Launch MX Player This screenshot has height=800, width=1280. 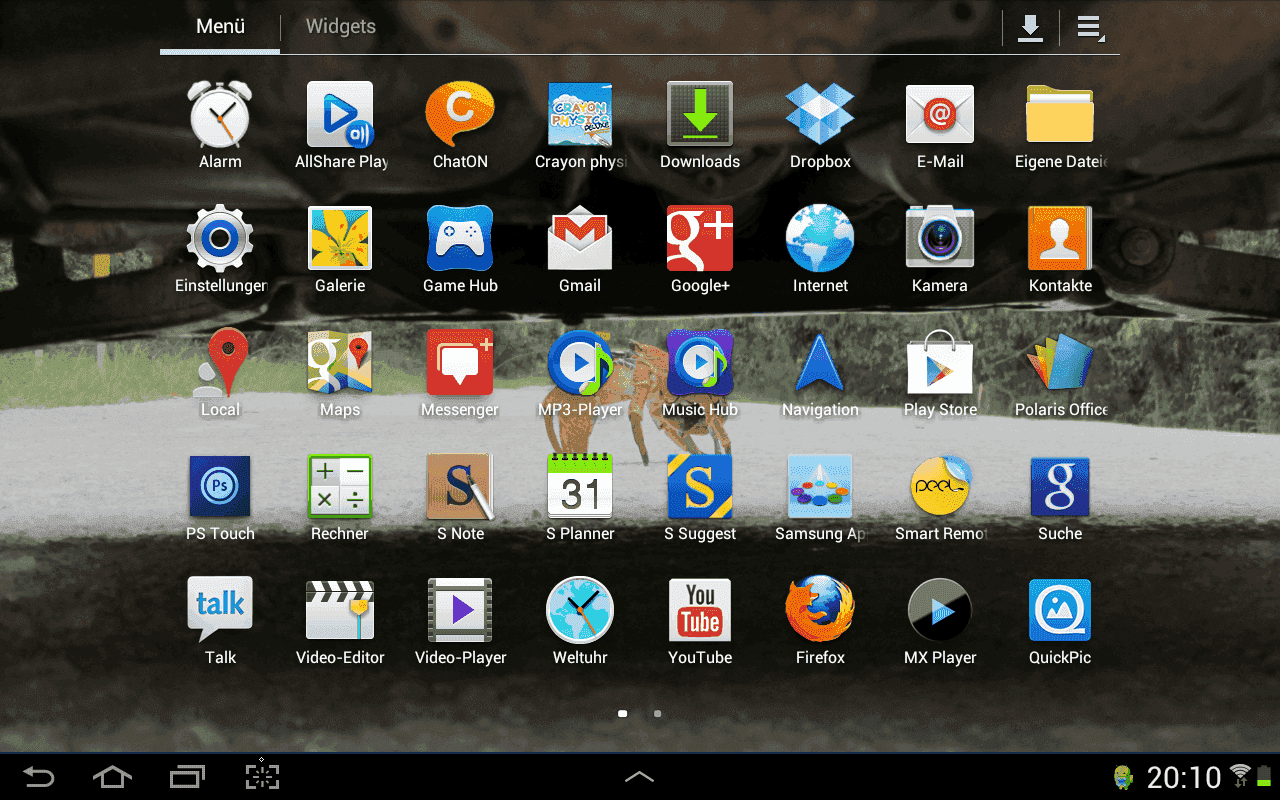click(940, 622)
